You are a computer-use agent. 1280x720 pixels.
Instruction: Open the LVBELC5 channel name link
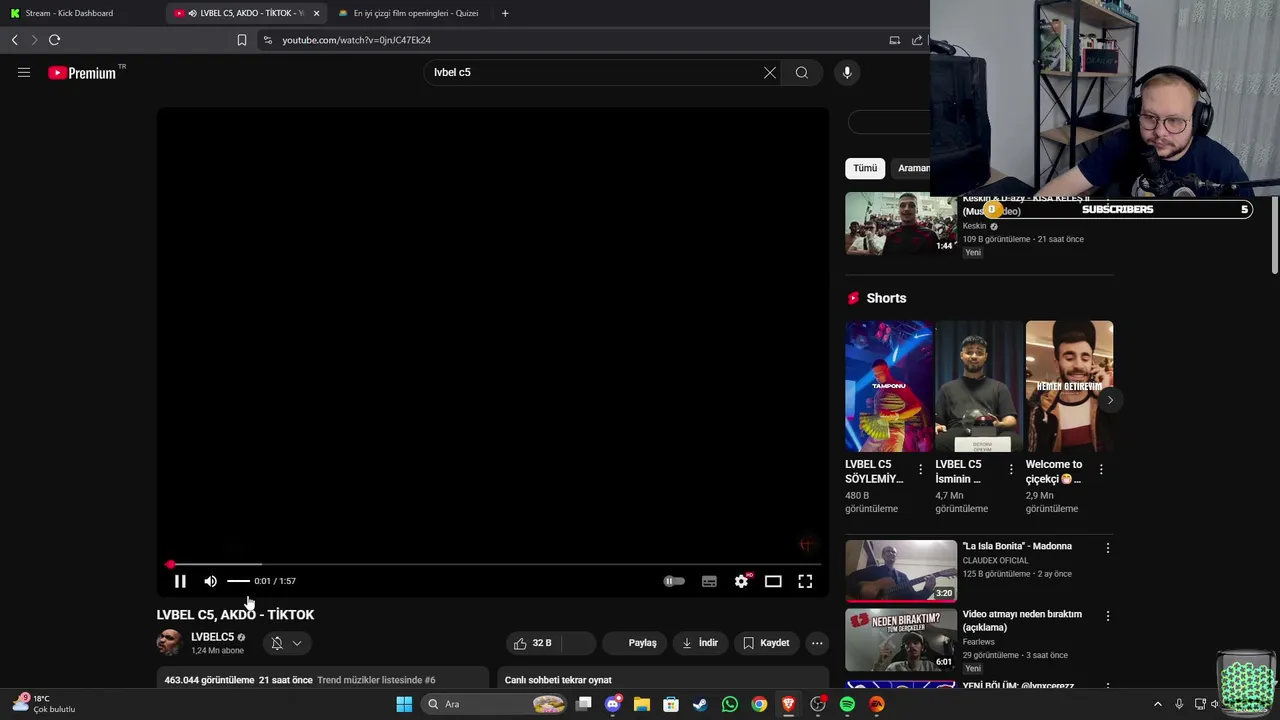212,637
